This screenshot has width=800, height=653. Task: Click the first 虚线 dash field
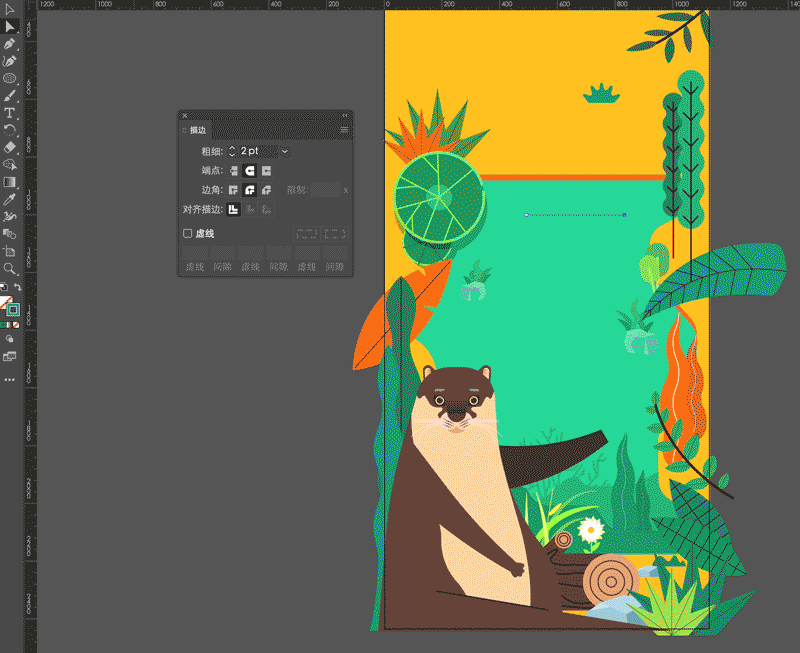tap(195, 253)
